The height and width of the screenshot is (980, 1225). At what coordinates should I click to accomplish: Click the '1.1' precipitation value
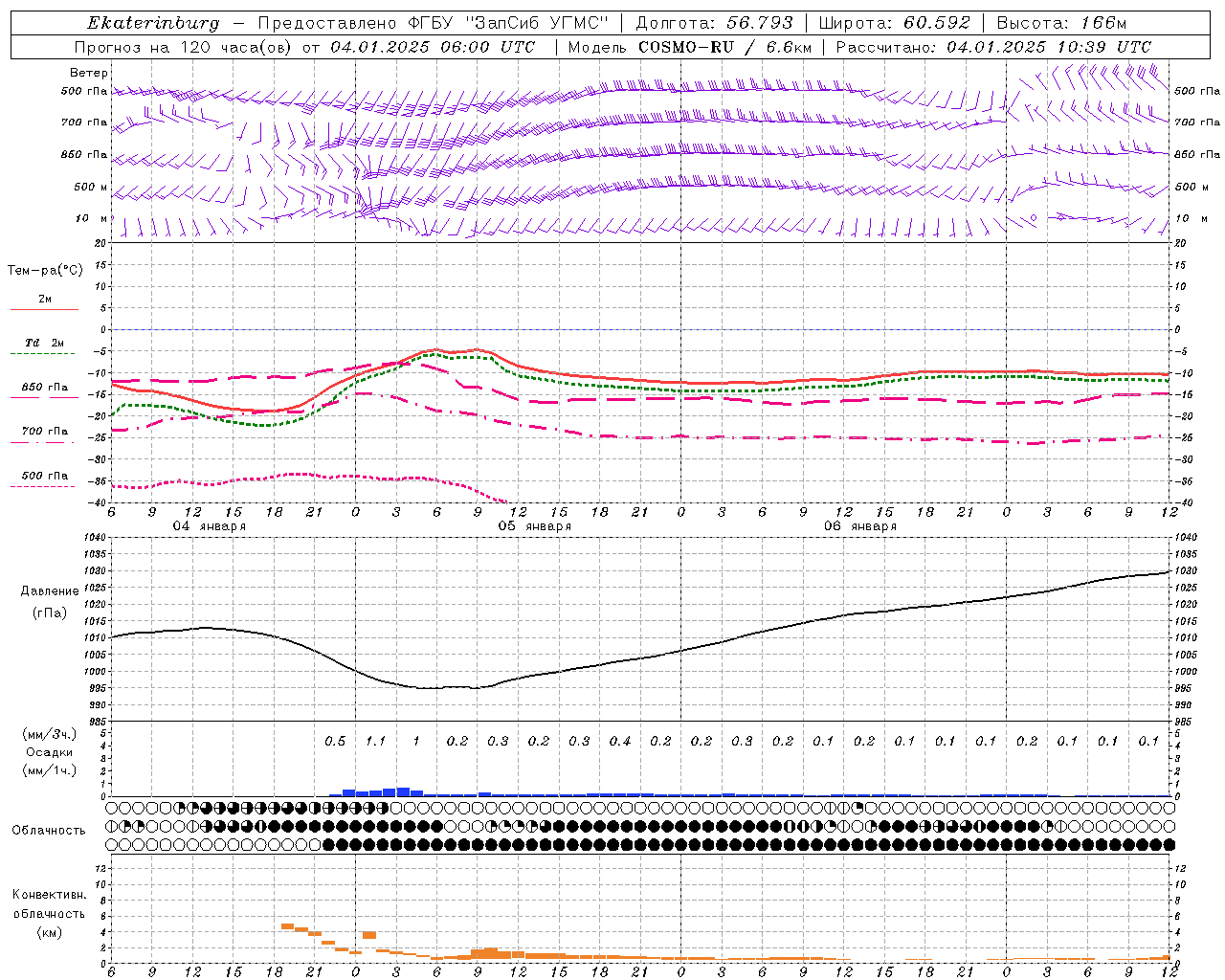tap(375, 741)
